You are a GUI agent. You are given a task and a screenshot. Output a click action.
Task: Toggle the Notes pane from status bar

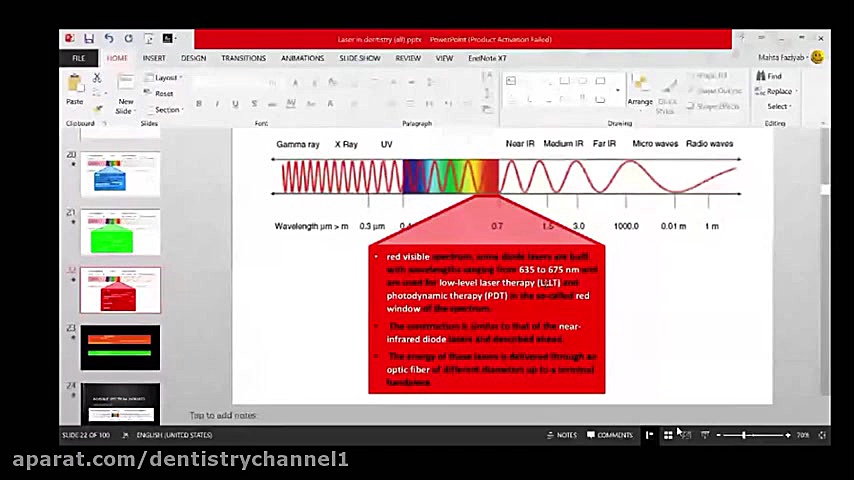click(x=561, y=435)
